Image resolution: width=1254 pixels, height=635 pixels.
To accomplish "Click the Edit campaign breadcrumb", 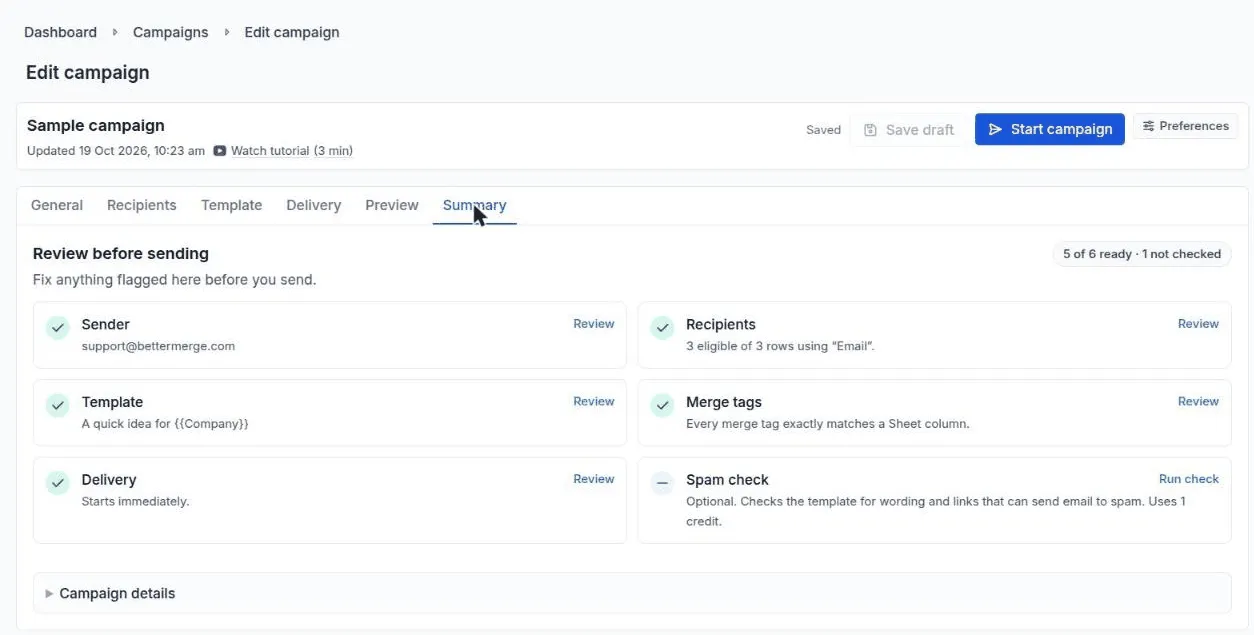I will coord(292,32).
